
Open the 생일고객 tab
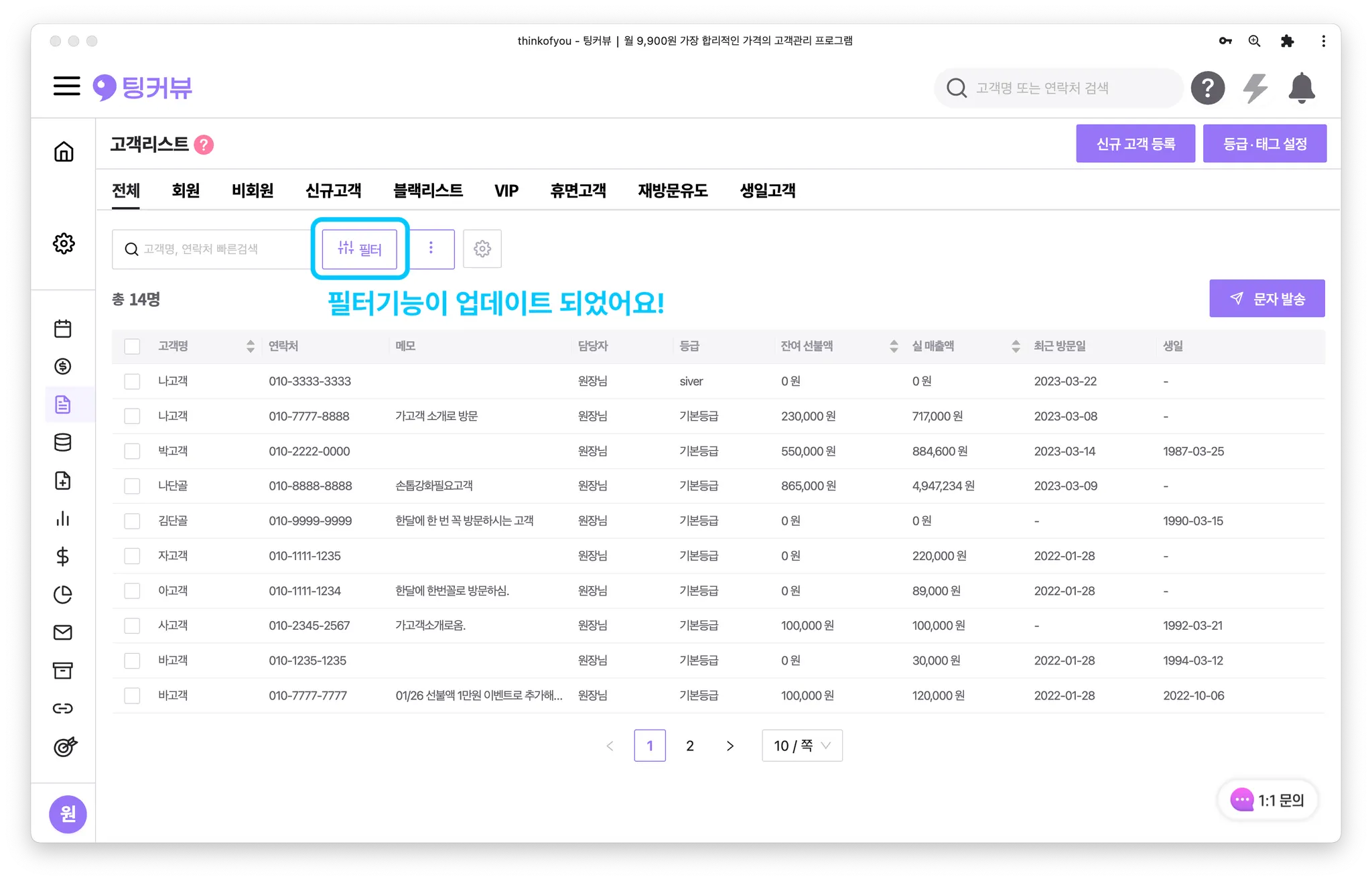767,191
